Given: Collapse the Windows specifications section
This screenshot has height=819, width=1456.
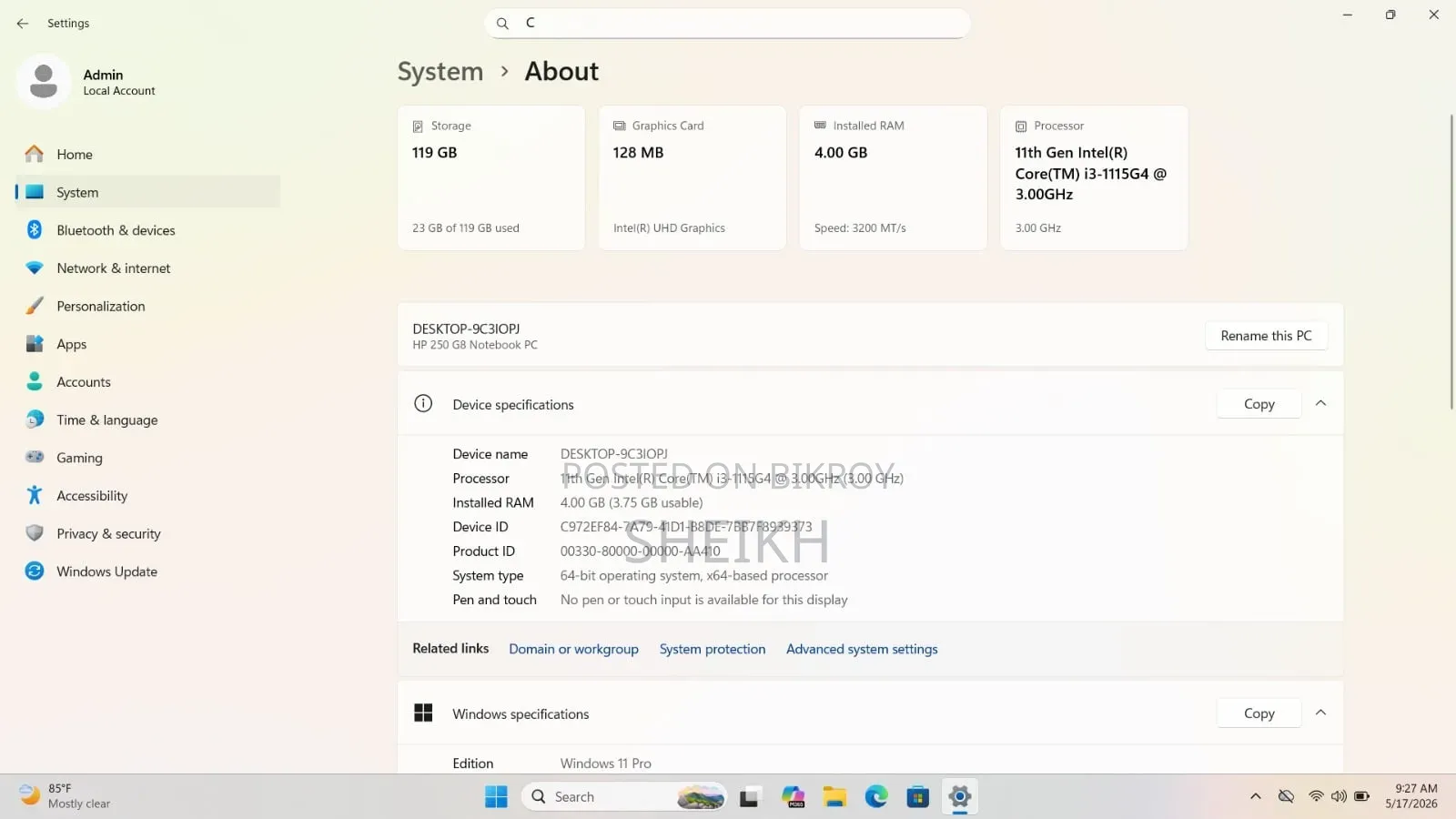Looking at the screenshot, I should click(1320, 713).
